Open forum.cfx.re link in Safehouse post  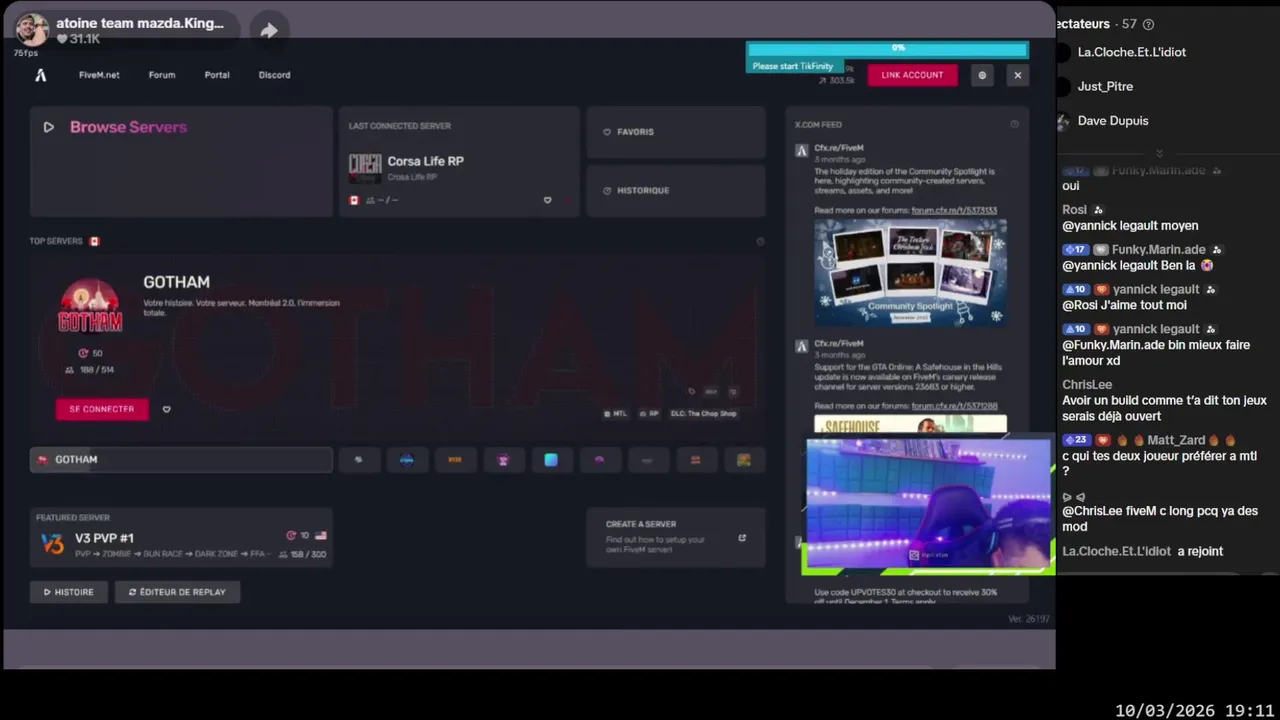tap(953, 406)
